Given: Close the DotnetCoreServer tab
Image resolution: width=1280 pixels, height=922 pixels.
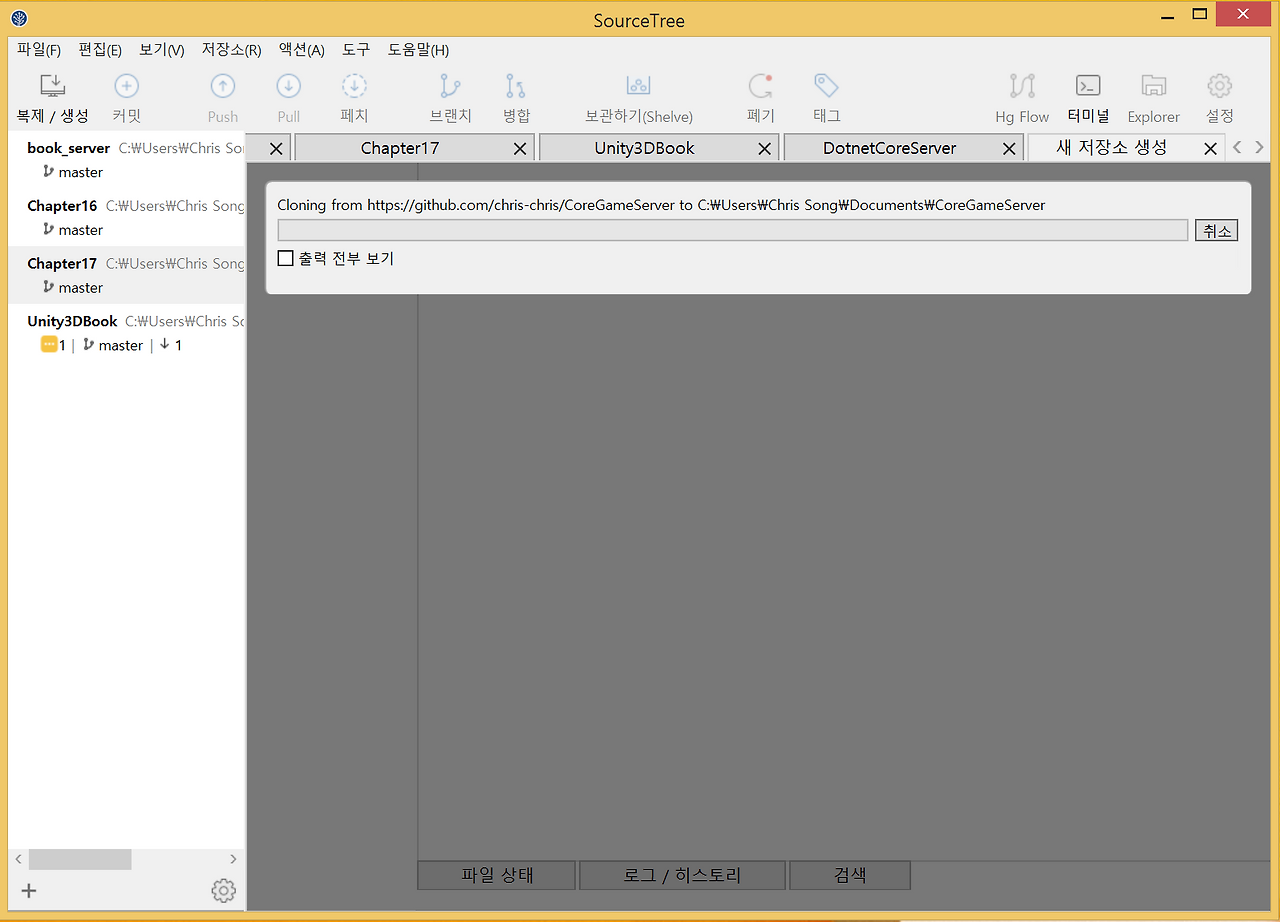Looking at the screenshot, I should pyautogui.click(x=1009, y=149).
